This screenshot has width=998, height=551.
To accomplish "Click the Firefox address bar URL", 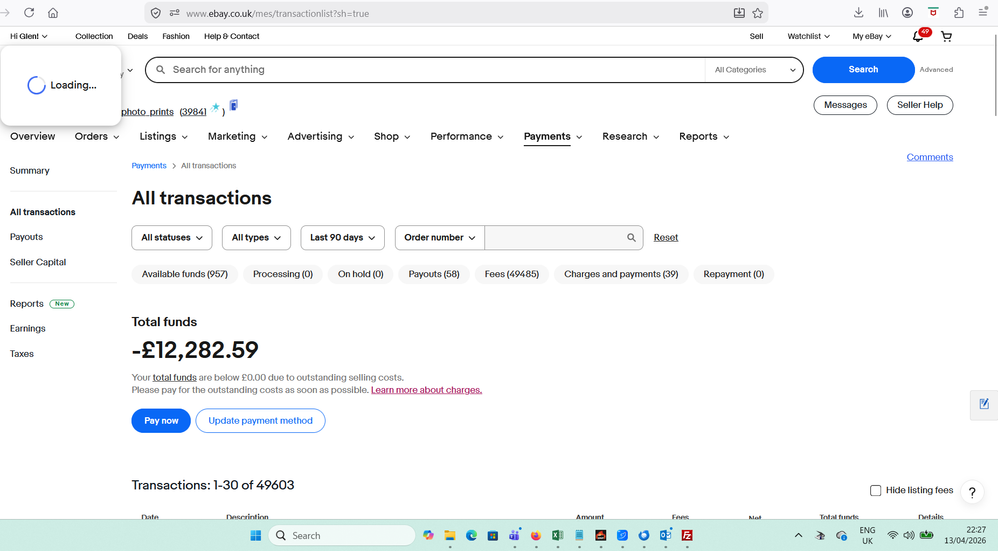I will coord(278,13).
